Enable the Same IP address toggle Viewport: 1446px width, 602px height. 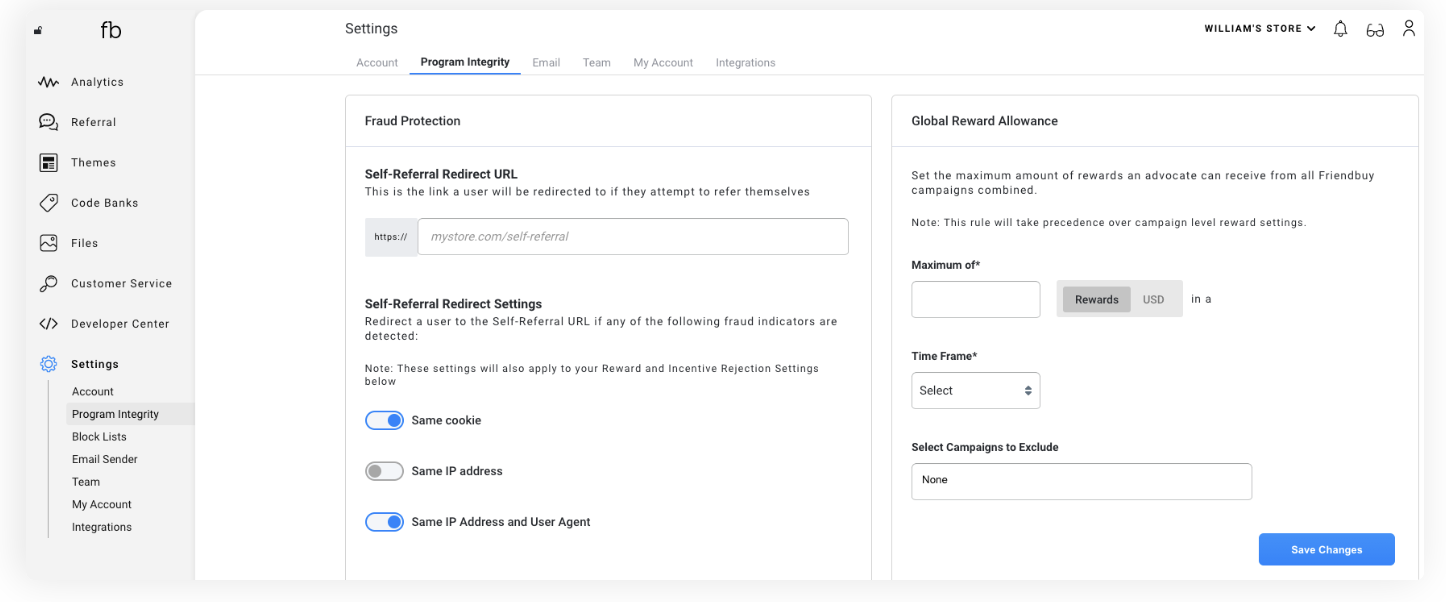384,471
